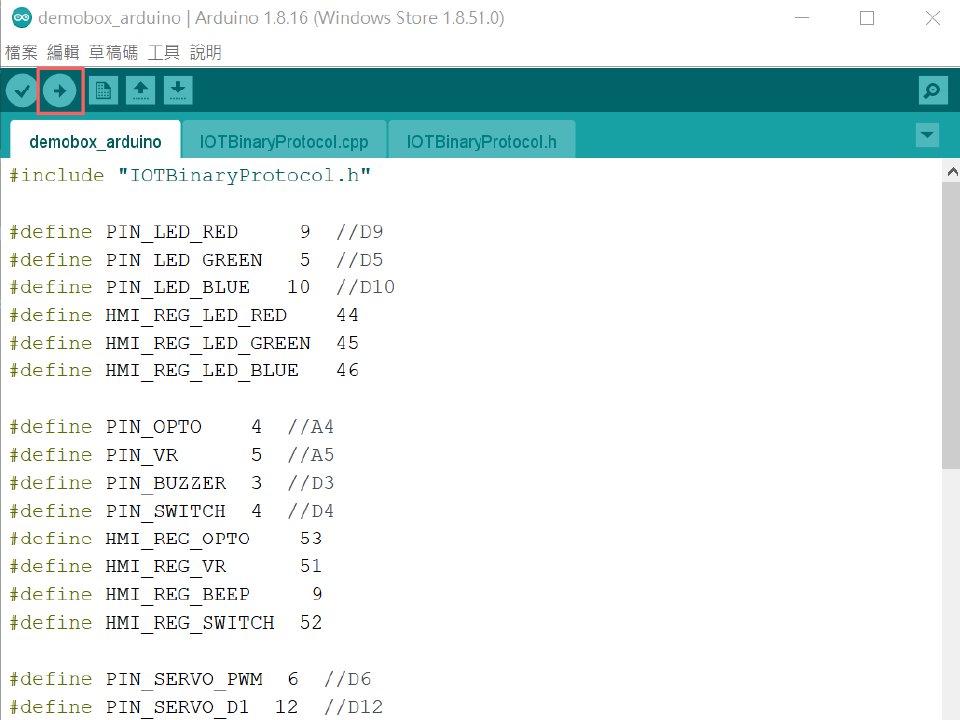Select the demobox_arduino tab

pyautogui.click(x=95, y=141)
